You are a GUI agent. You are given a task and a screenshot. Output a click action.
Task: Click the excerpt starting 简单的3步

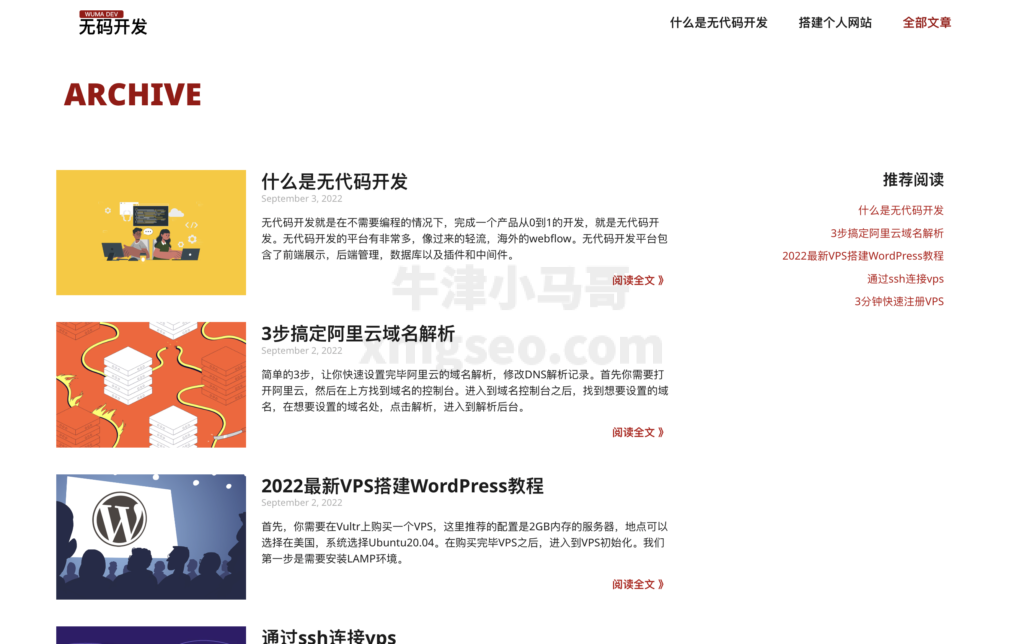pyautogui.click(x=464, y=391)
